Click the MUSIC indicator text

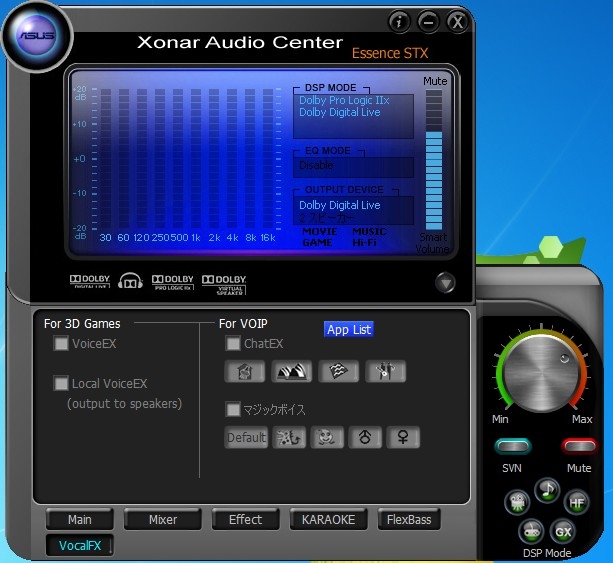pos(369,231)
